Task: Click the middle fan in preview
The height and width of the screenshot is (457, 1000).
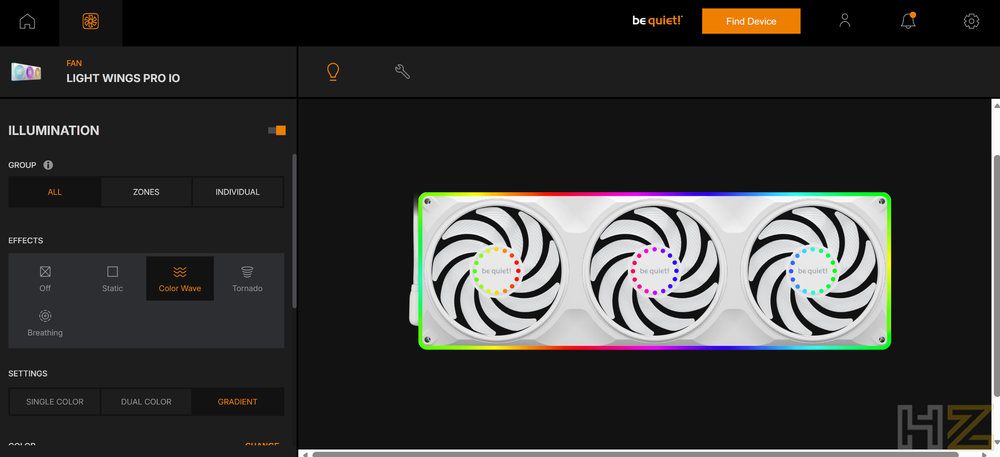Action: point(654,270)
